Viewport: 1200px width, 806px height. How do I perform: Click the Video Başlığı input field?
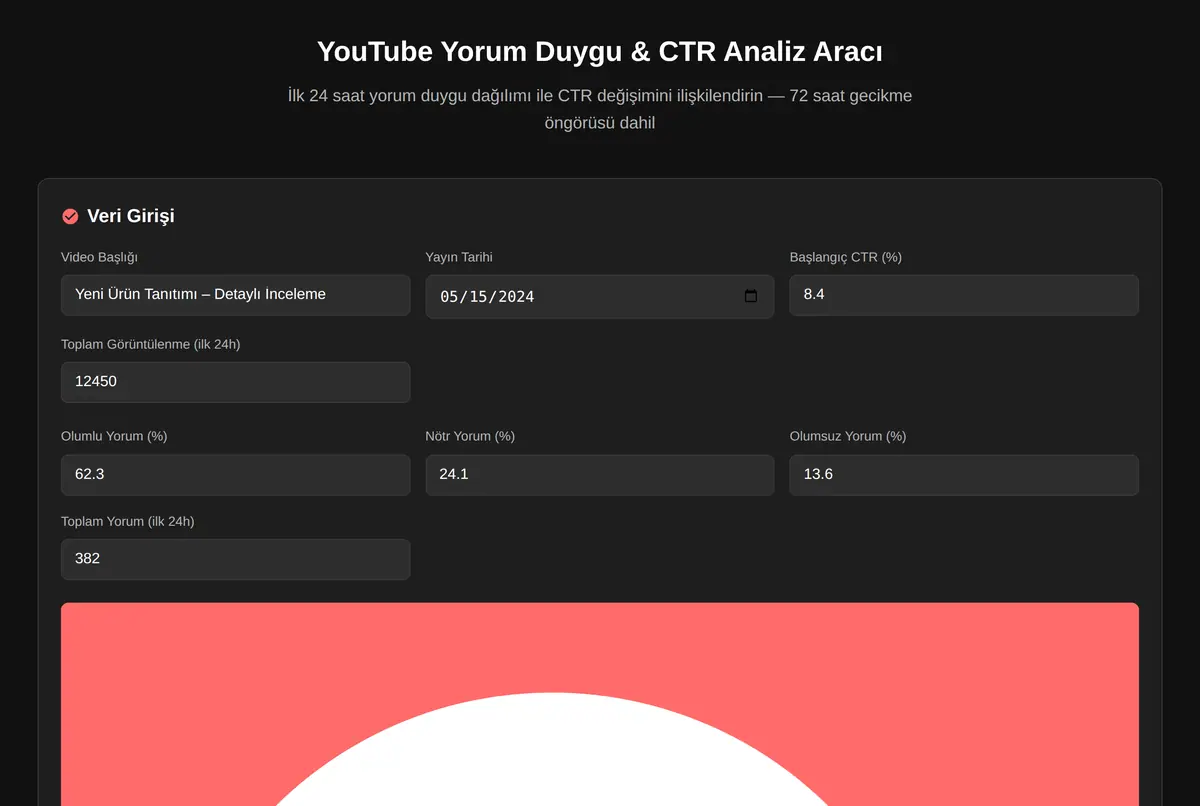pos(235,295)
